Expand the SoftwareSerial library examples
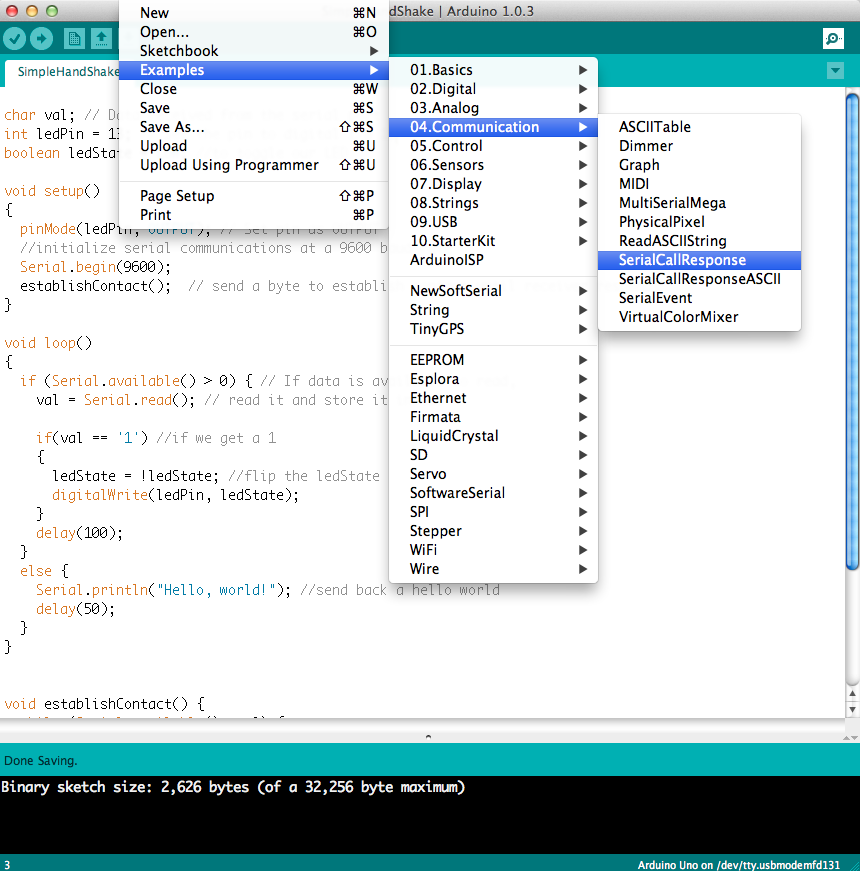The image size is (860, 871). pos(493,493)
